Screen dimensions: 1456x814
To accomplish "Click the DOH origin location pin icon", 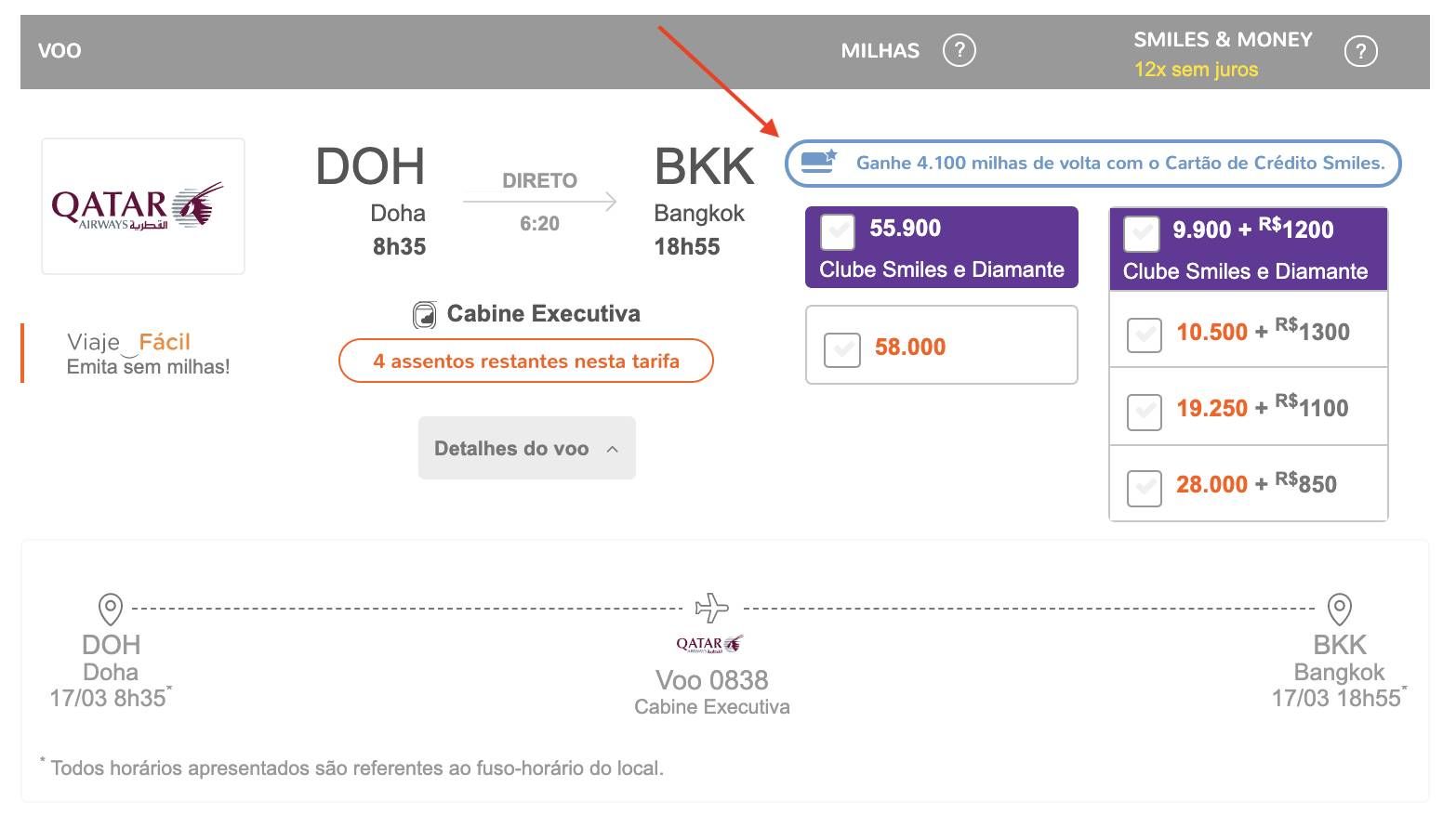I will (111, 610).
